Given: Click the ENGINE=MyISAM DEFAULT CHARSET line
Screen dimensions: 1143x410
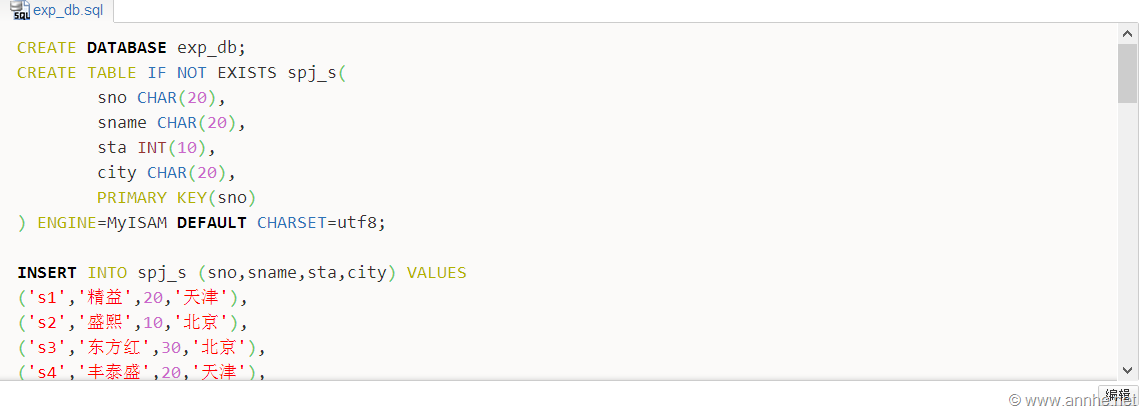Looking at the screenshot, I should 201,222.
